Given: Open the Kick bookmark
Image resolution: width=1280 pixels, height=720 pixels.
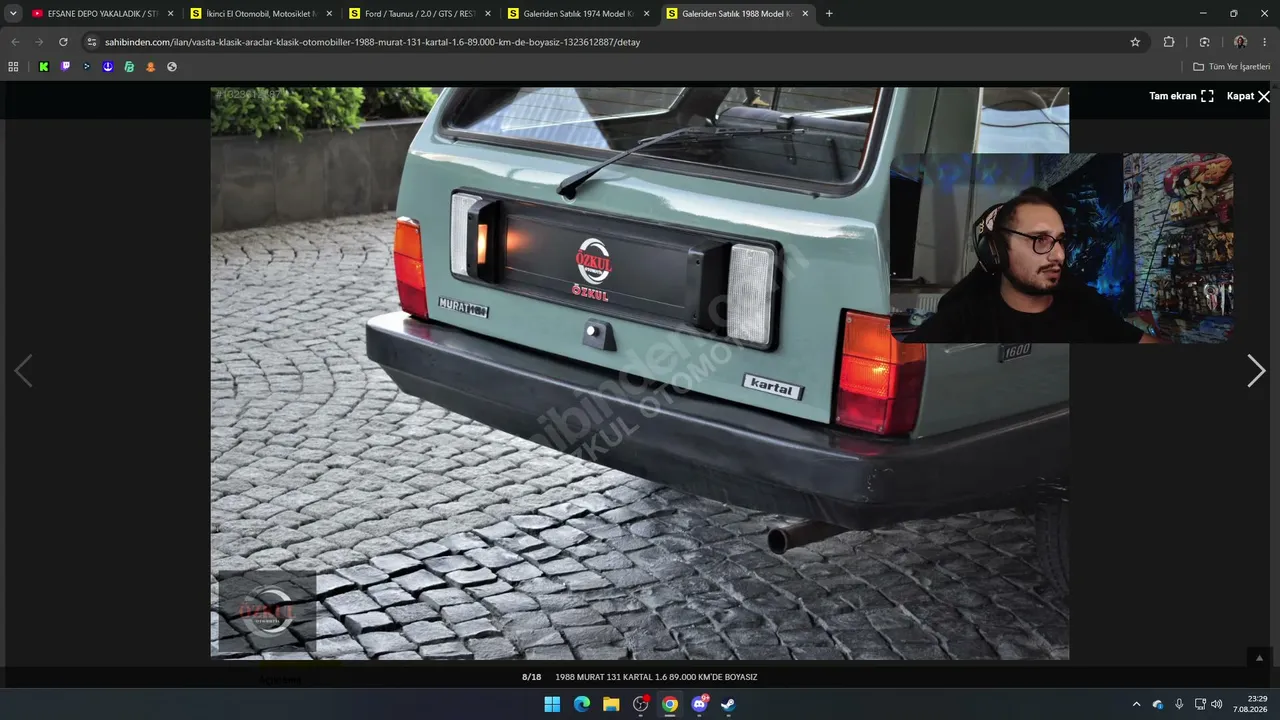Looking at the screenshot, I should pos(44,67).
